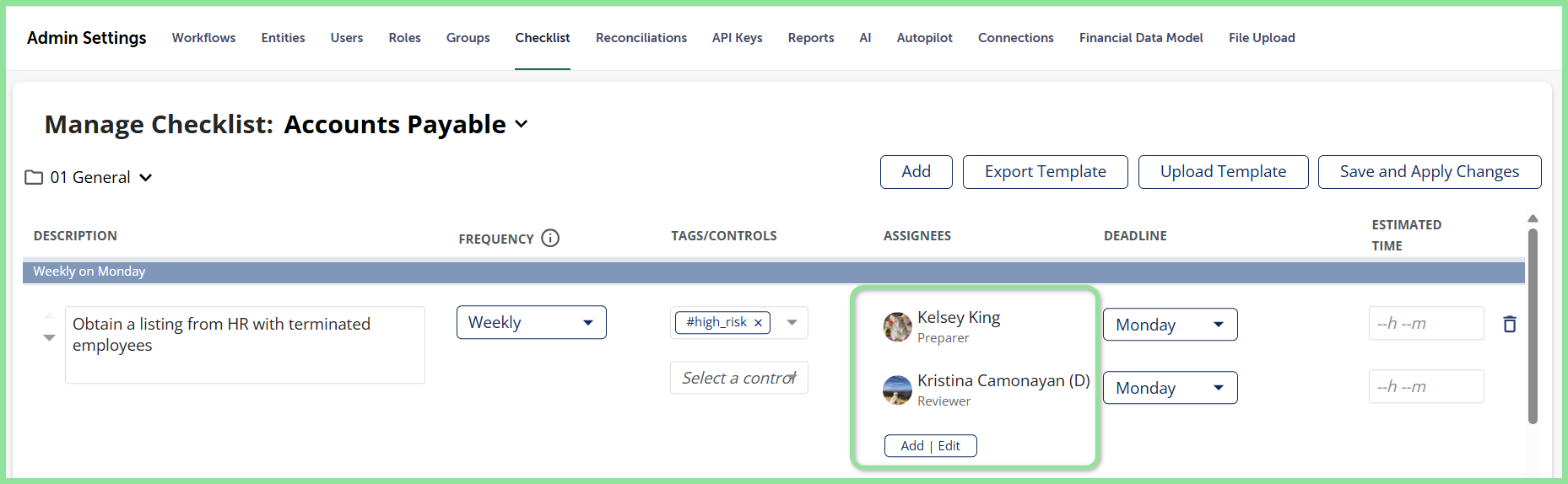Screen dimensions: 1568x484
Task: Click the Weekly on Monday group header
Action: pos(774,272)
